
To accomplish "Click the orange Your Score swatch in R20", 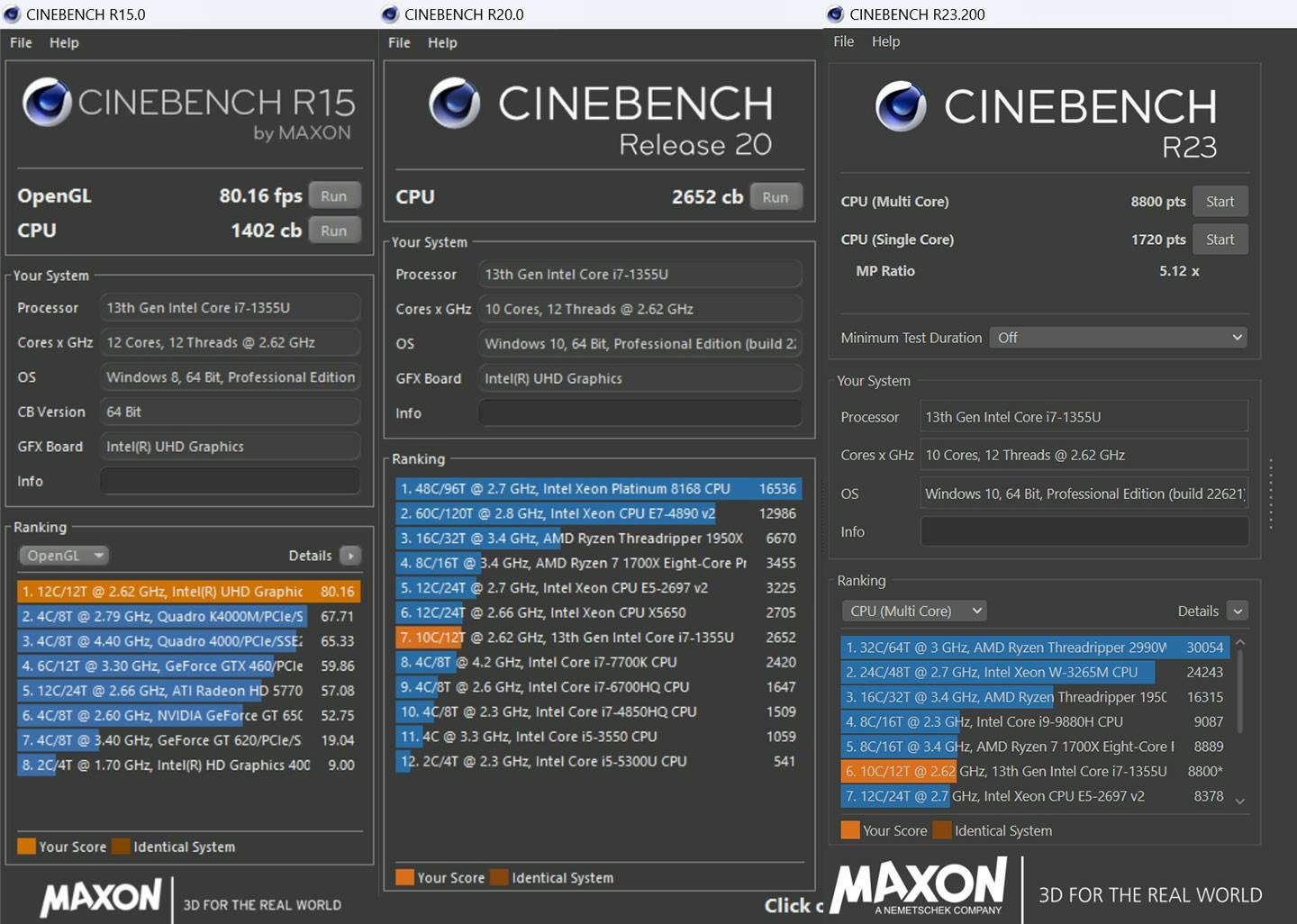I will point(405,877).
